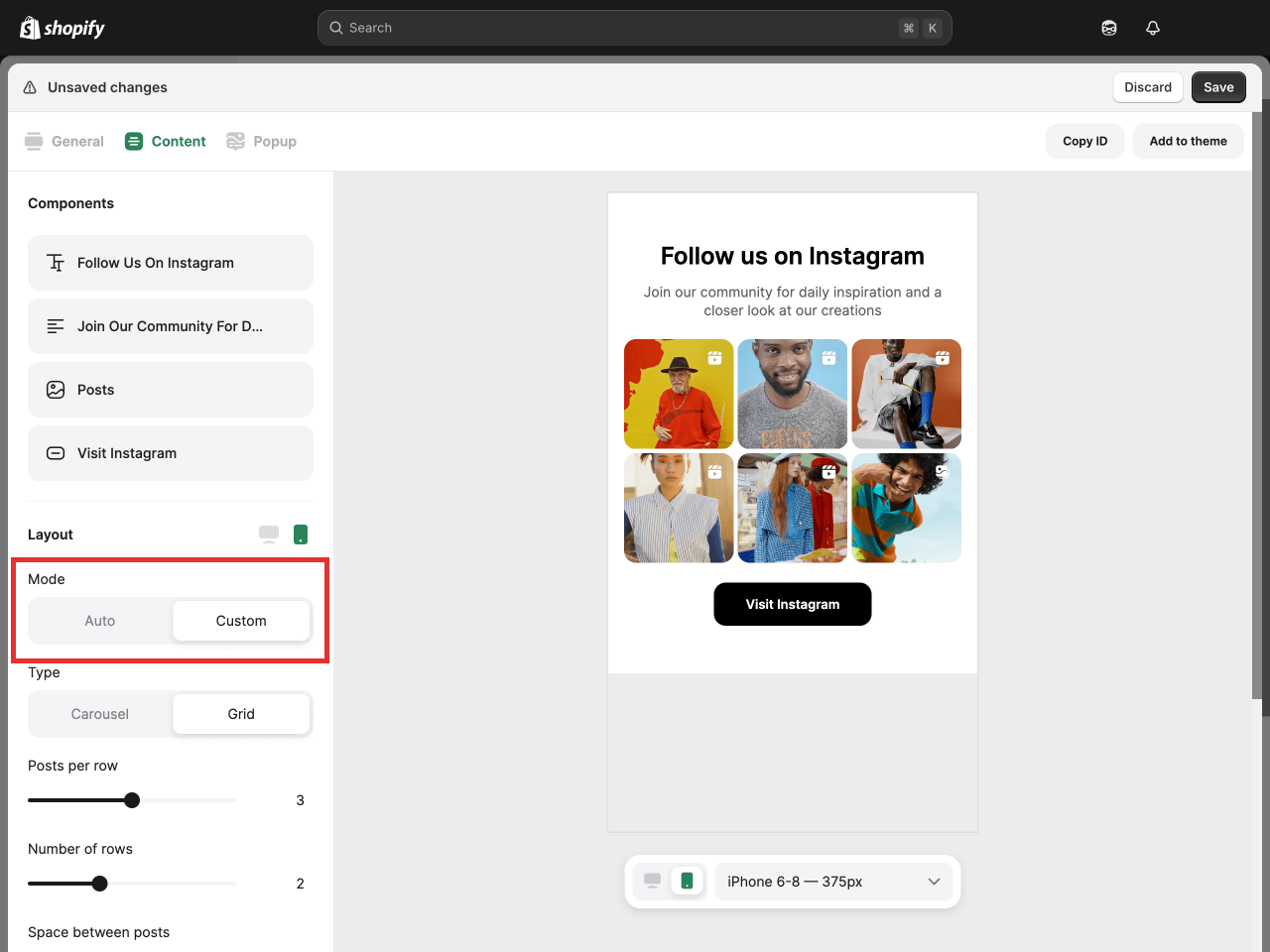Set Mode to Auto

(100, 621)
